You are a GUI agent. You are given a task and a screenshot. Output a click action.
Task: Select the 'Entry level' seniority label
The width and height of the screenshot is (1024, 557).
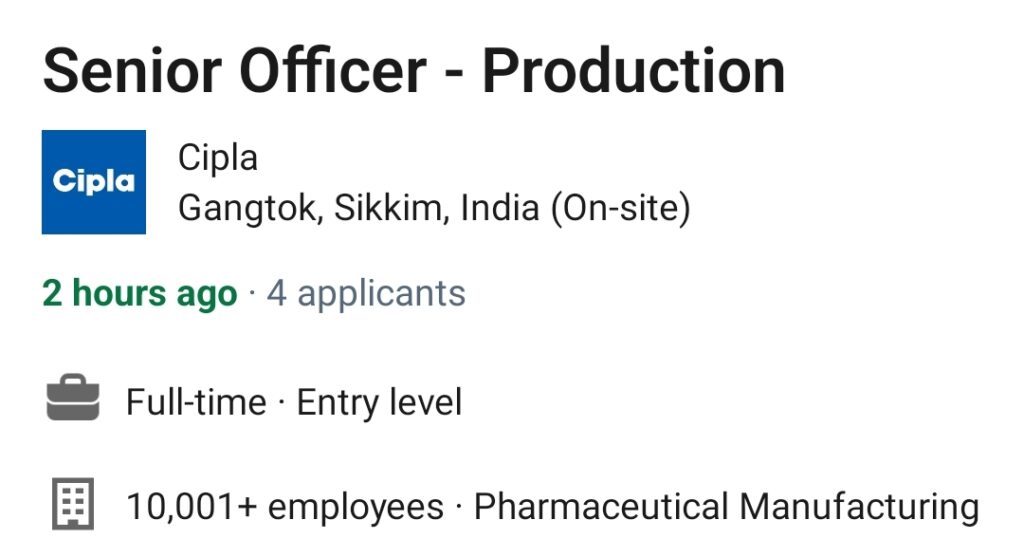pos(379,402)
